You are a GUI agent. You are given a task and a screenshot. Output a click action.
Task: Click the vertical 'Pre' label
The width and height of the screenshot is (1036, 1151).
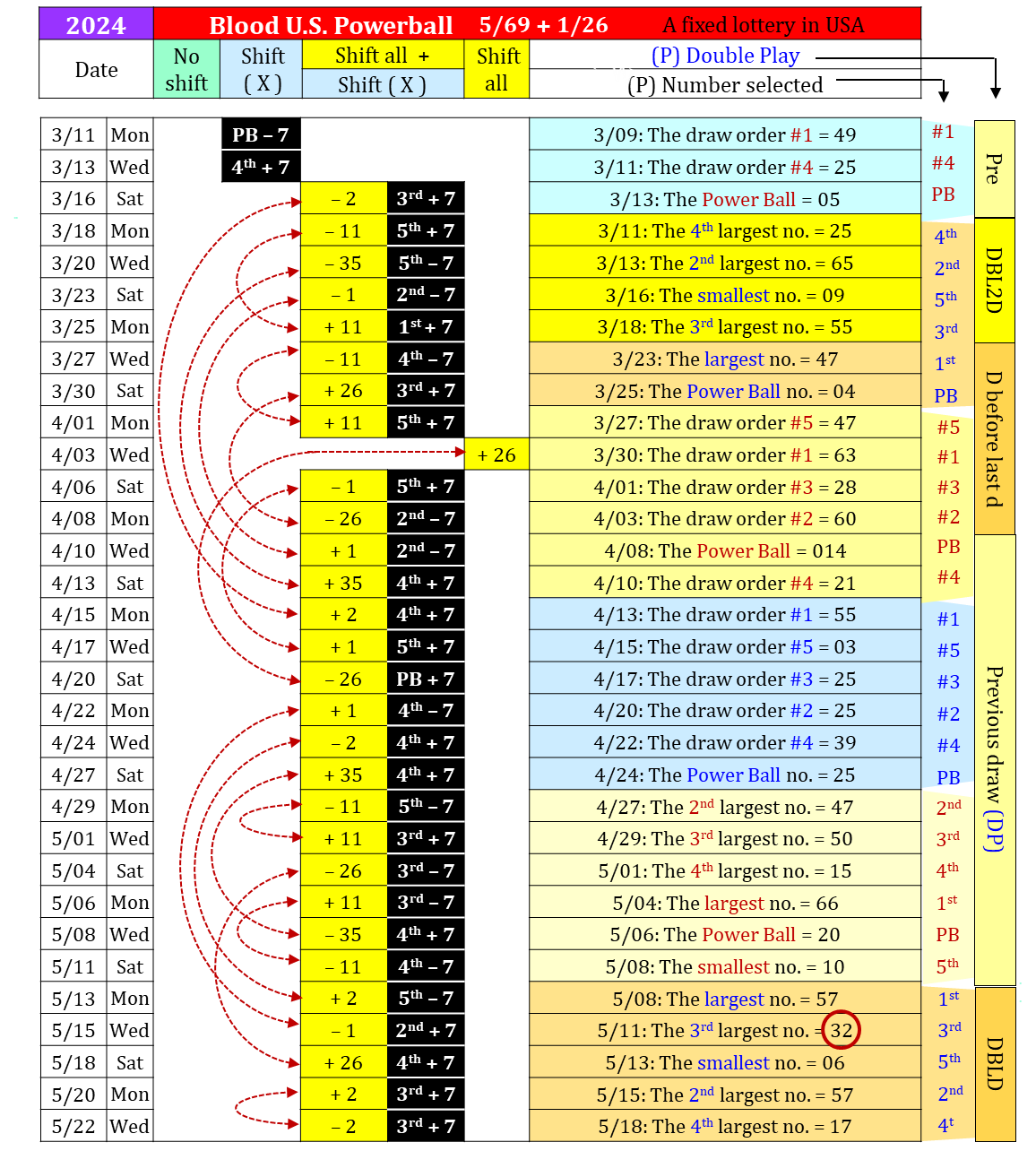pyautogui.click(x=994, y=169)
